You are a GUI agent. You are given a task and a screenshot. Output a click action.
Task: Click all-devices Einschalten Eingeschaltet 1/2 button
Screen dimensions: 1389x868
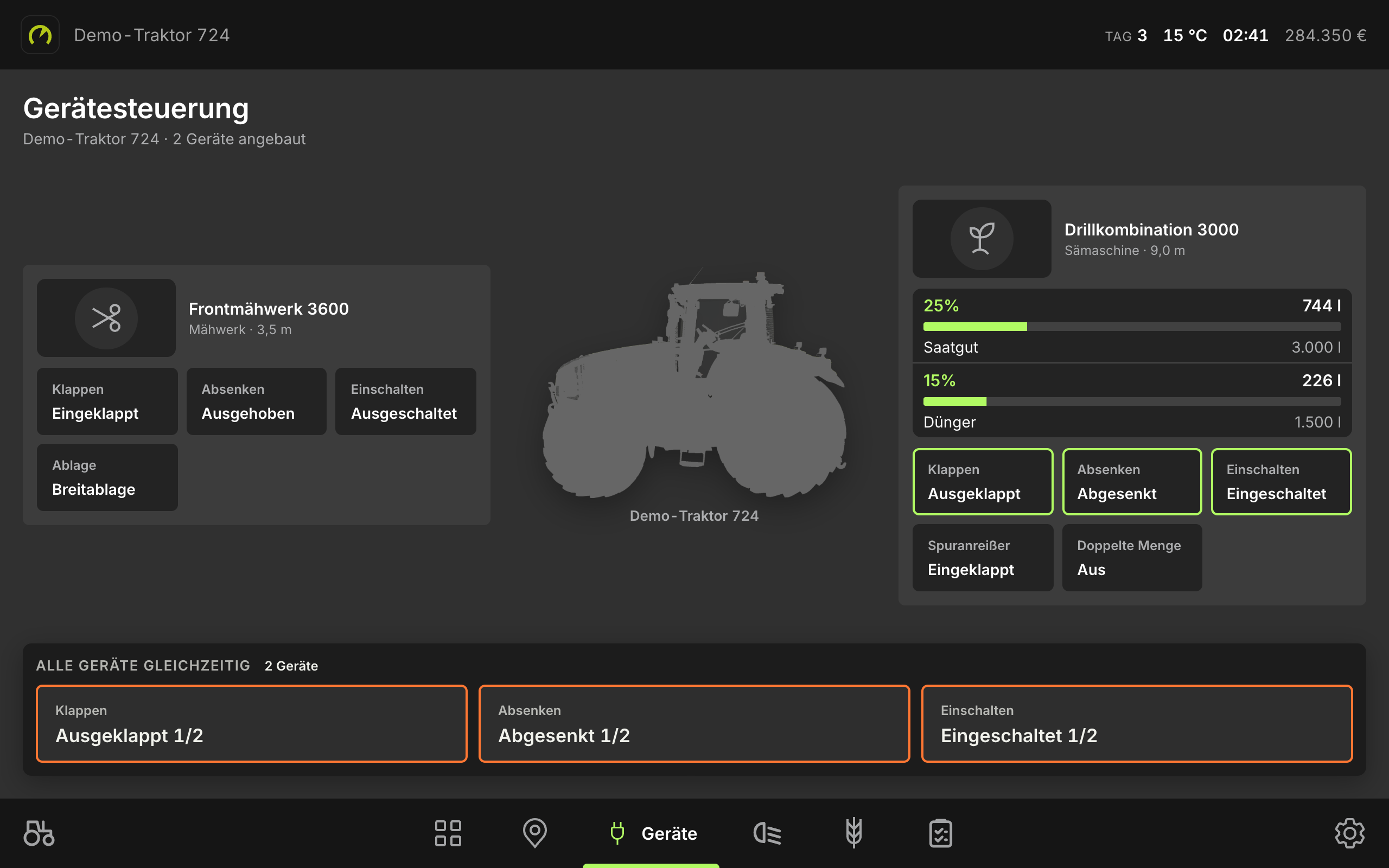tap(1137, 723)
